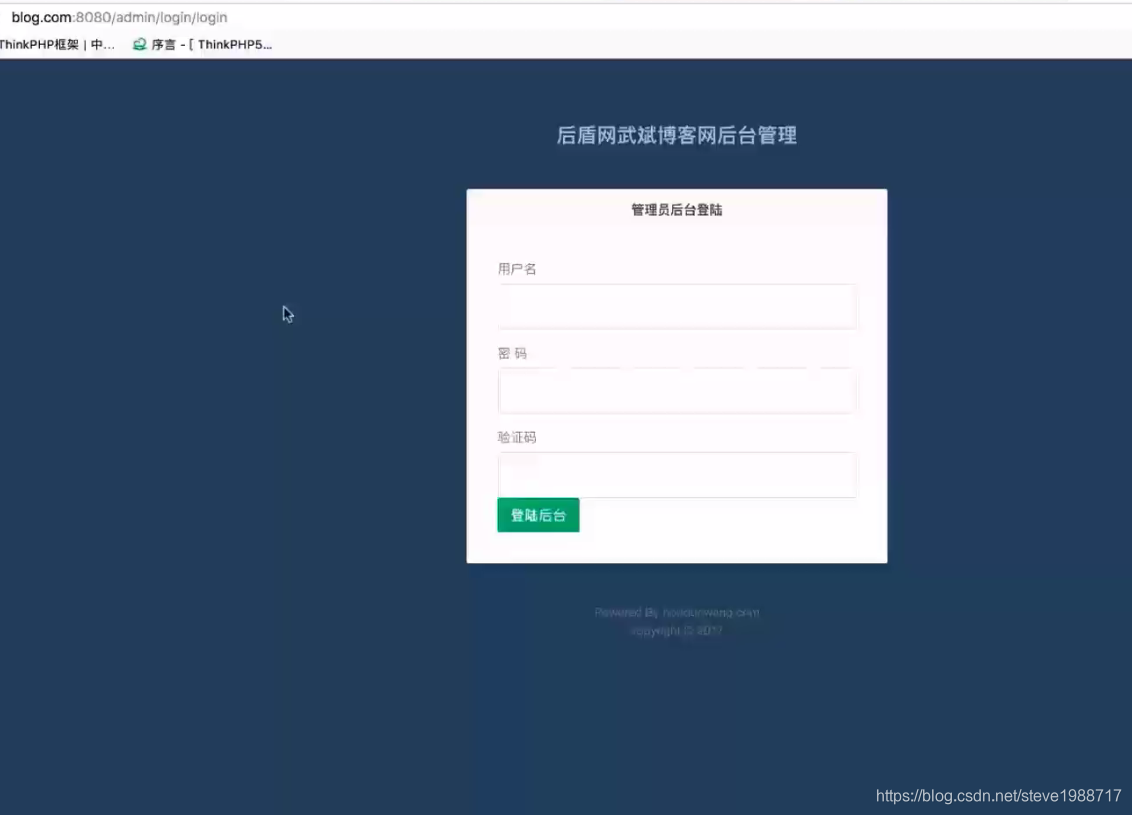Click the green 登陆后台 button
This screenshot has height=815, width=1132.
coord(538,515)
